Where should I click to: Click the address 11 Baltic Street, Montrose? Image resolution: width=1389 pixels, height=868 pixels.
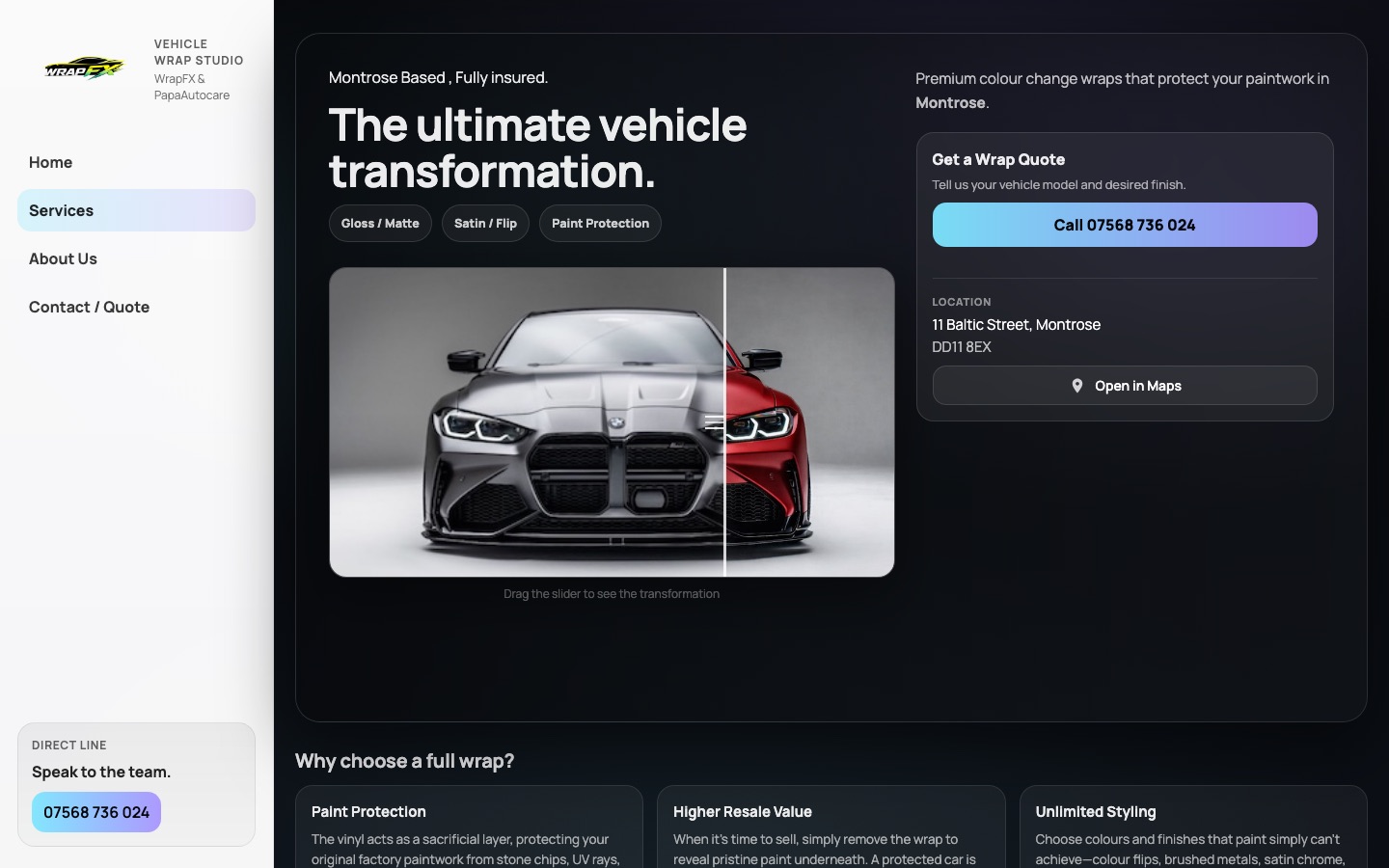pyautogui.click(x=1017, y=325)
